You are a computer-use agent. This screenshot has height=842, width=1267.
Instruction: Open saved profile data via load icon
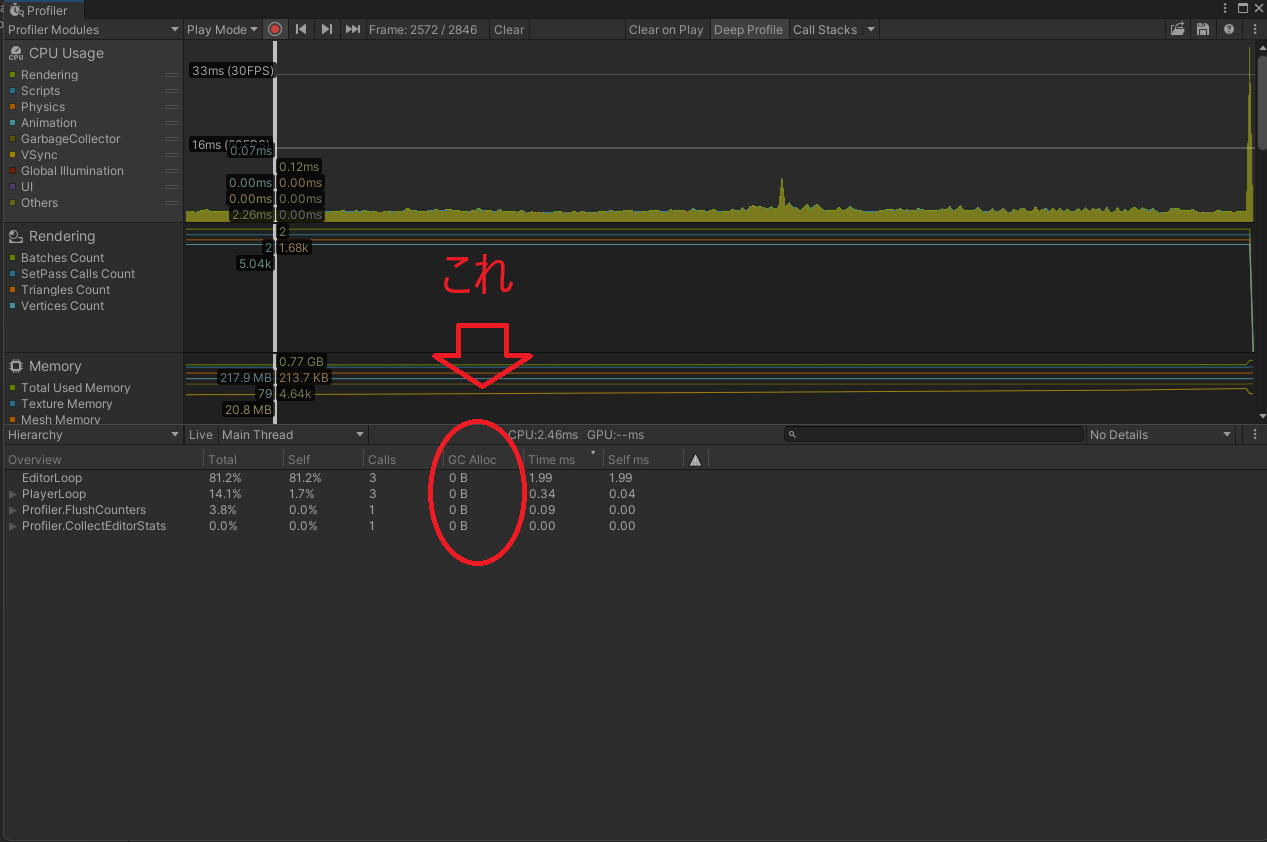(x=1178, y=29)
